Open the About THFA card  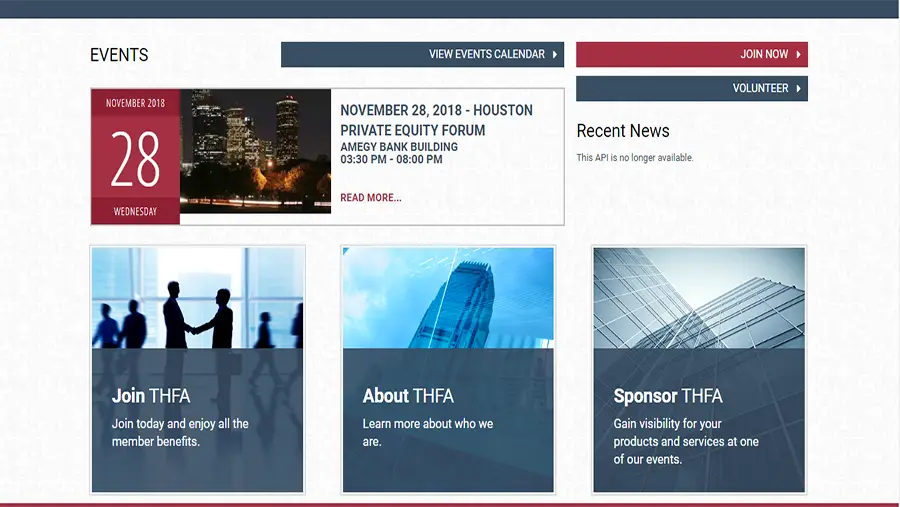[x=448, y=370]
